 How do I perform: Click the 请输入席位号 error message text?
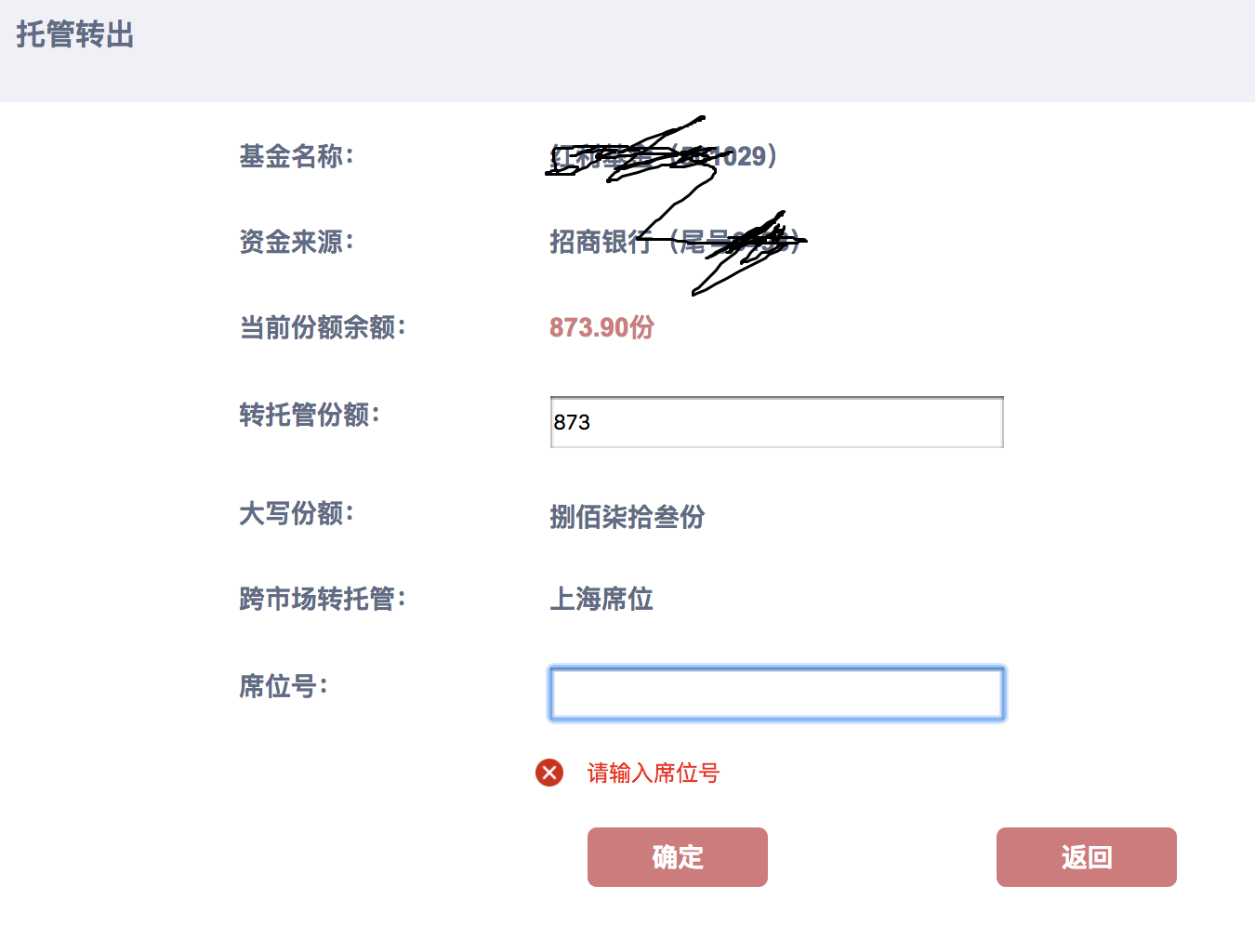tap(653, 773)
